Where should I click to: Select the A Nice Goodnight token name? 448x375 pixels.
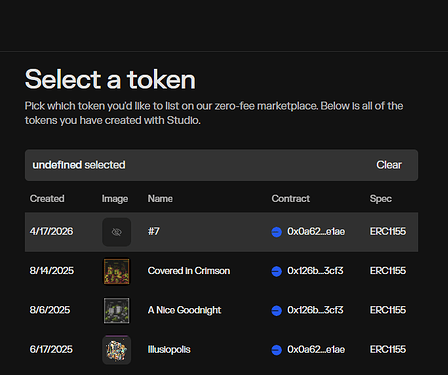[184, 310]
